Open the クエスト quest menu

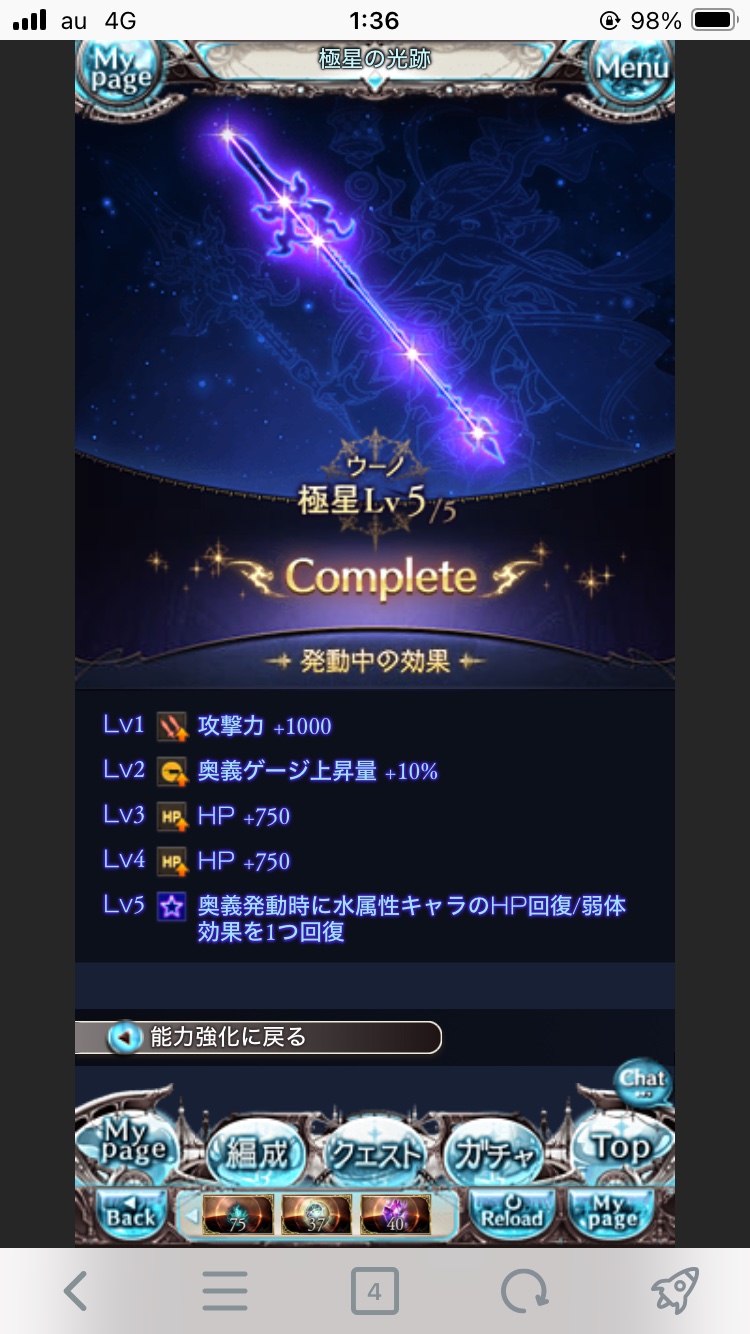pos(376,1152)
